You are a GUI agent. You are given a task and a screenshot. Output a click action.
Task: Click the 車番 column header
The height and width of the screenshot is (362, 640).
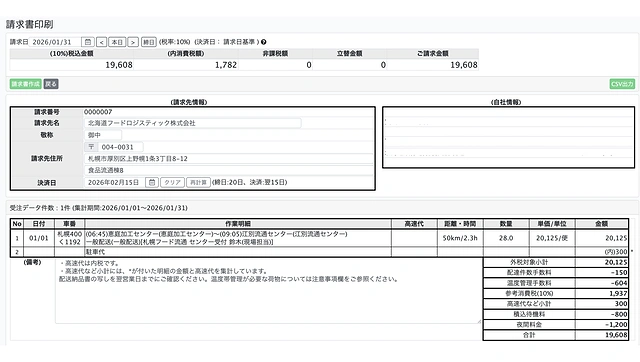point(69,224)
